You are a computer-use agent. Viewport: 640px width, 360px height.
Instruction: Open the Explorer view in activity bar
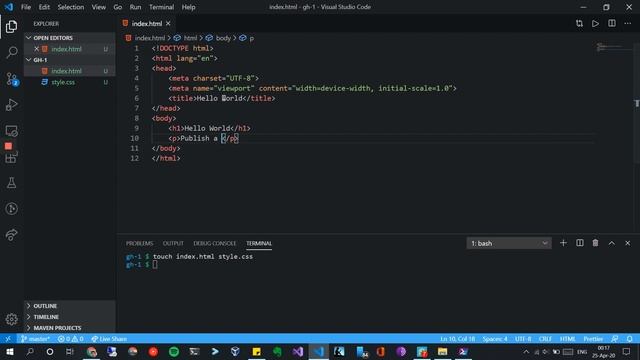11,27
